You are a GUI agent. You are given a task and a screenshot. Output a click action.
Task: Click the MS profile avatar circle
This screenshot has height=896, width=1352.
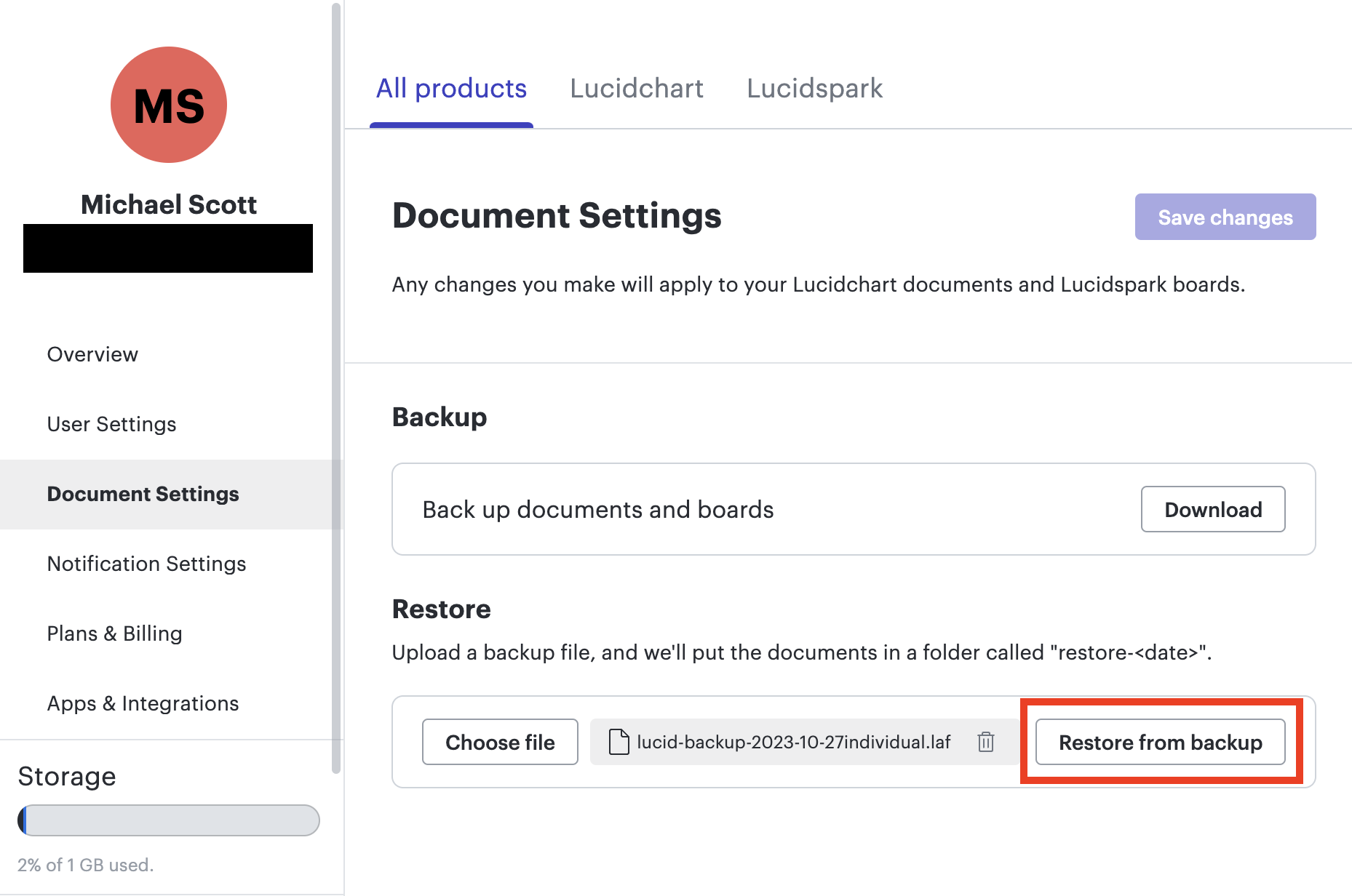(x=168, y=105)
